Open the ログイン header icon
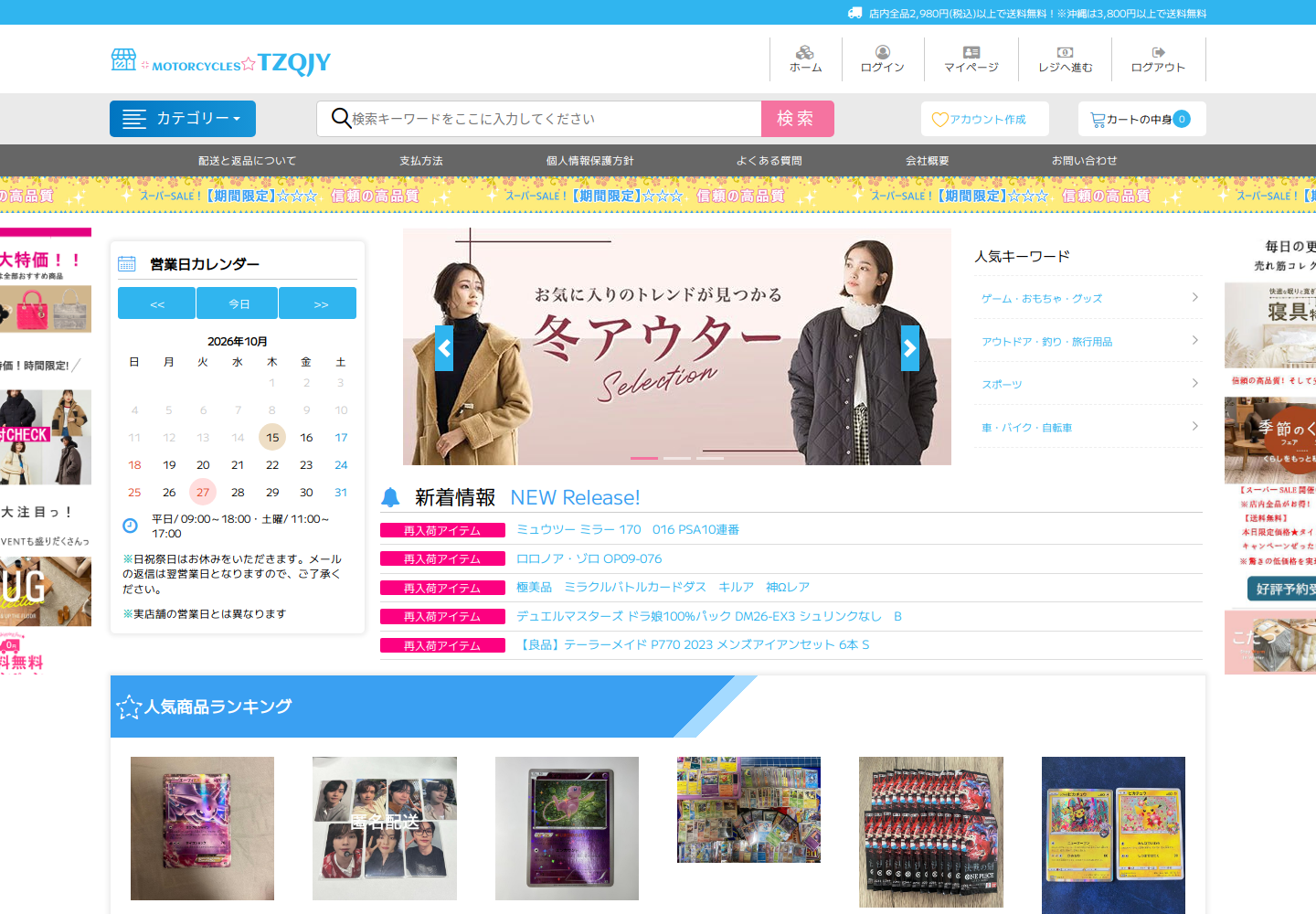 pyautogui.click(x=882, y=59)
